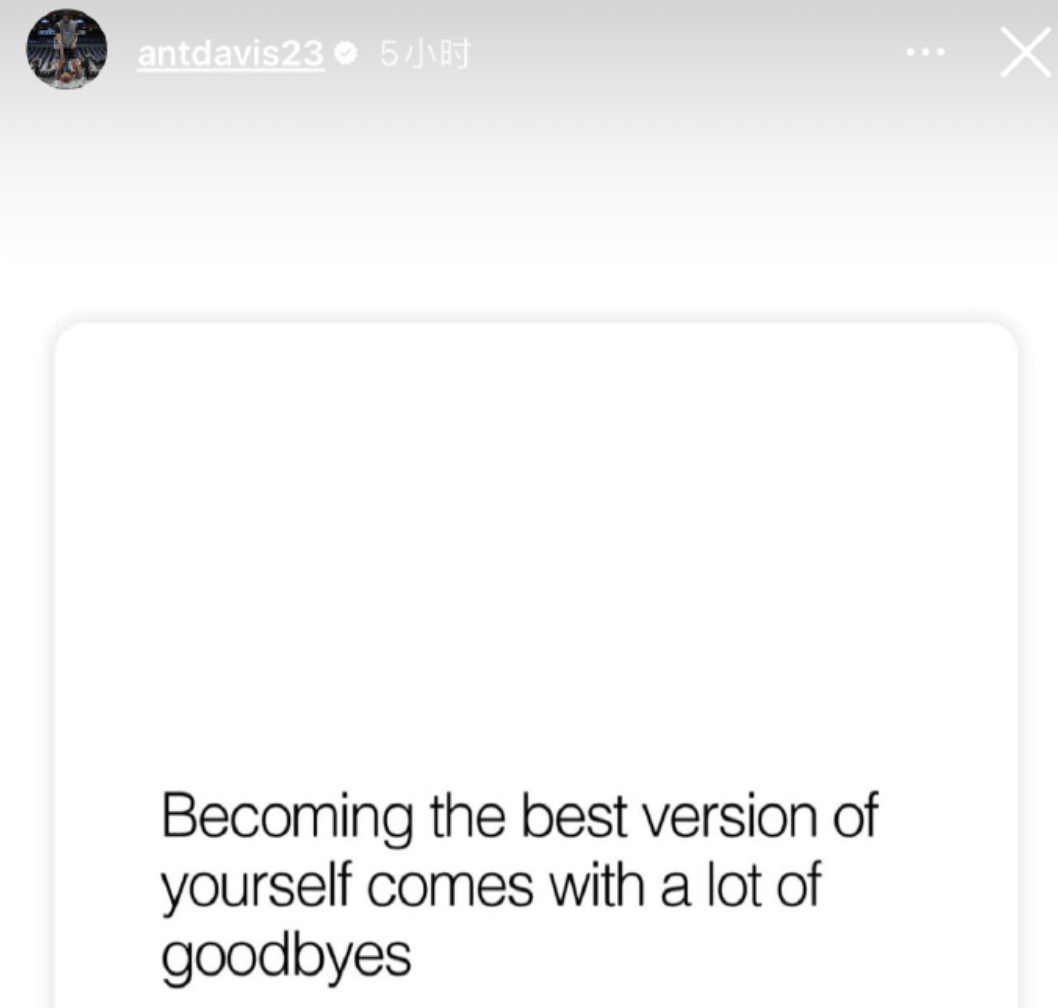Click the word 'with' in the quote
Image resolution: width=1058 pixels, height=1008 pixels.
pos(597,884)
